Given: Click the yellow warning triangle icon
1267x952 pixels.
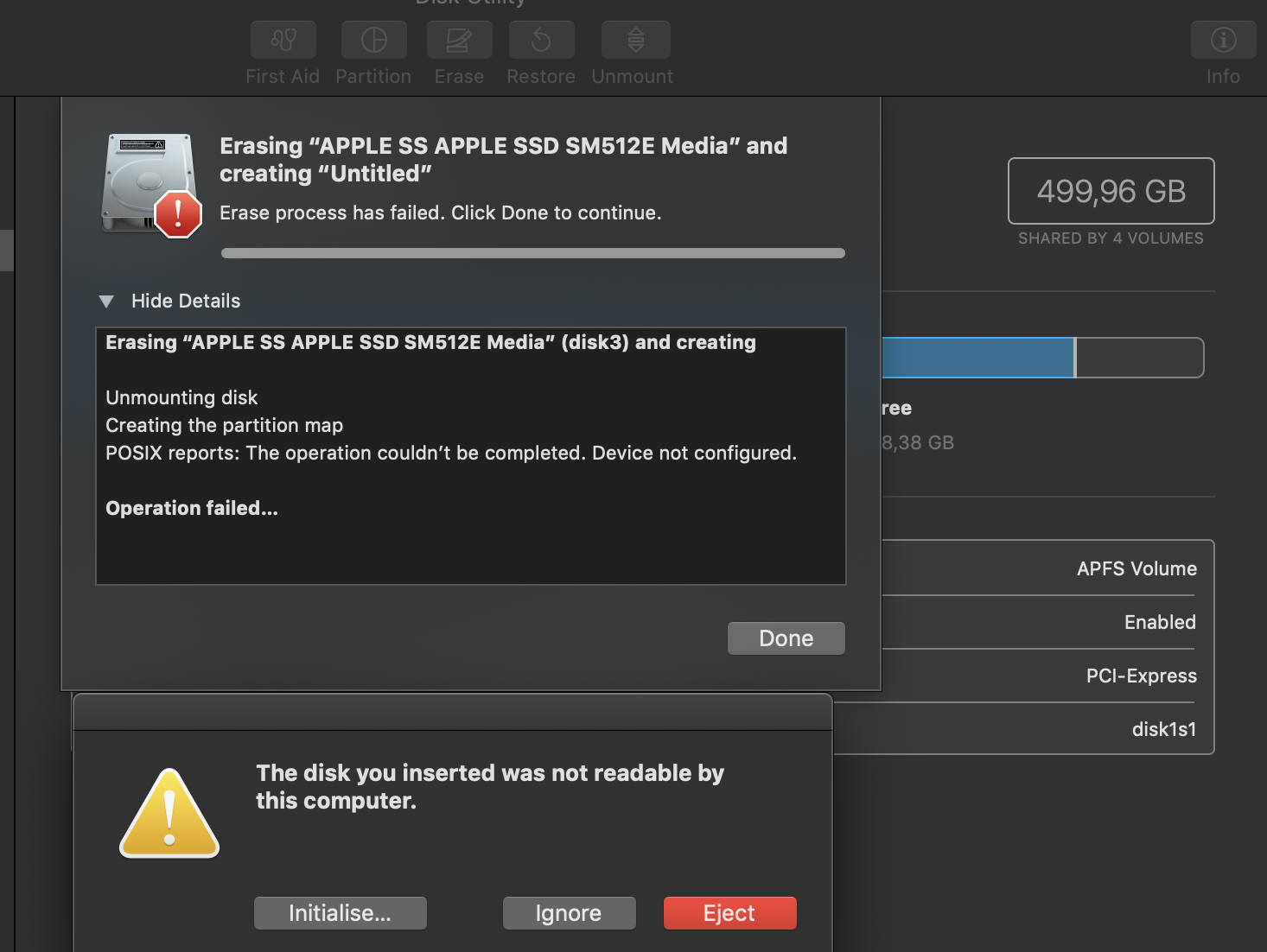Looking at the screenshot, I should 169,813.
